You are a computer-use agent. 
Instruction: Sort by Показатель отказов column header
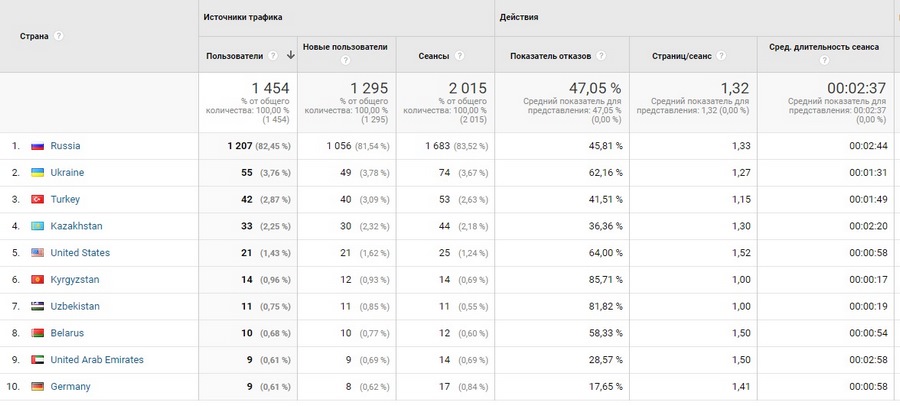click(550, 56)
